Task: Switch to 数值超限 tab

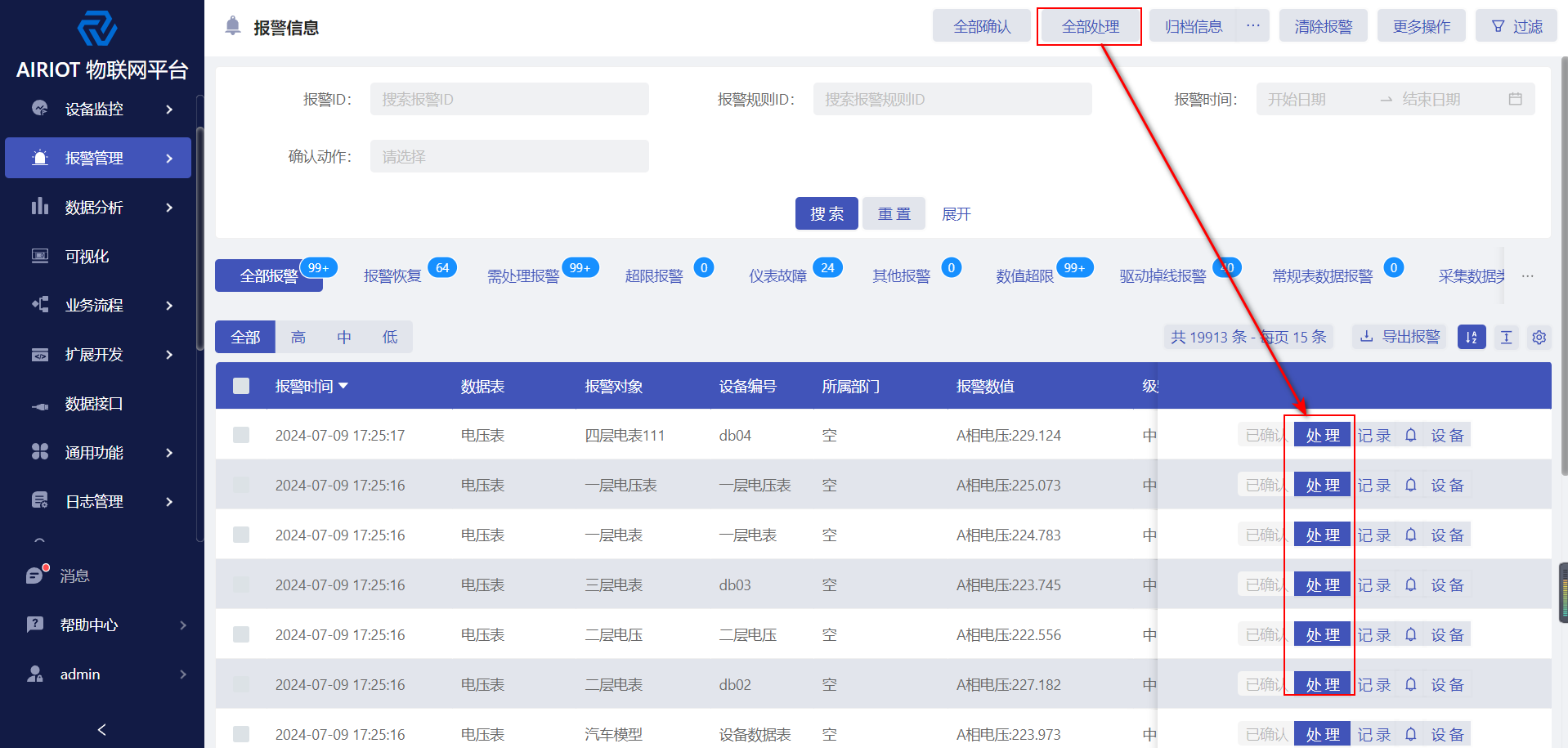Action: click(1024, 276)
